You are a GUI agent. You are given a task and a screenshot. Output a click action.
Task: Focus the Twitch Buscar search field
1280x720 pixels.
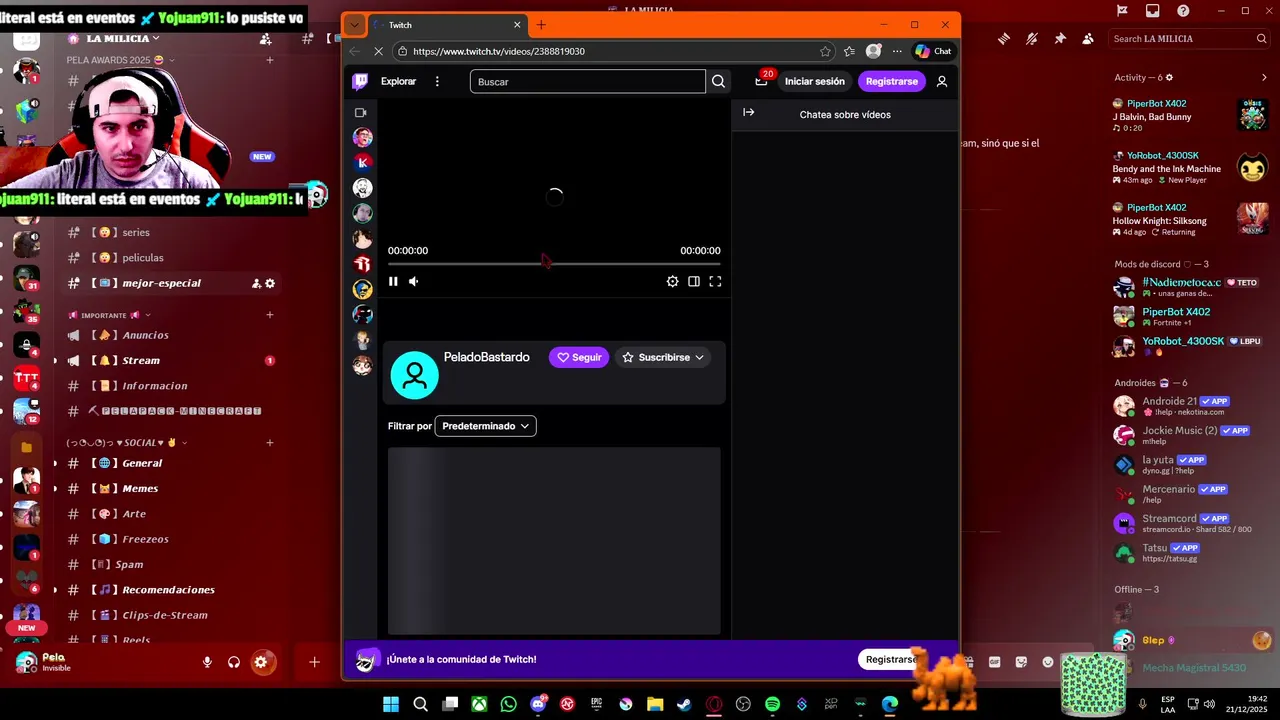point(588,82)
